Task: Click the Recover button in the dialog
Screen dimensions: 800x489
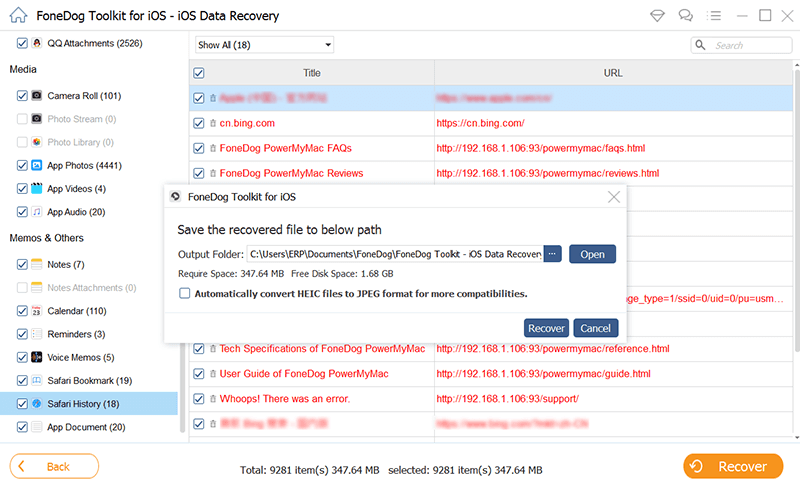Action: 546,328
